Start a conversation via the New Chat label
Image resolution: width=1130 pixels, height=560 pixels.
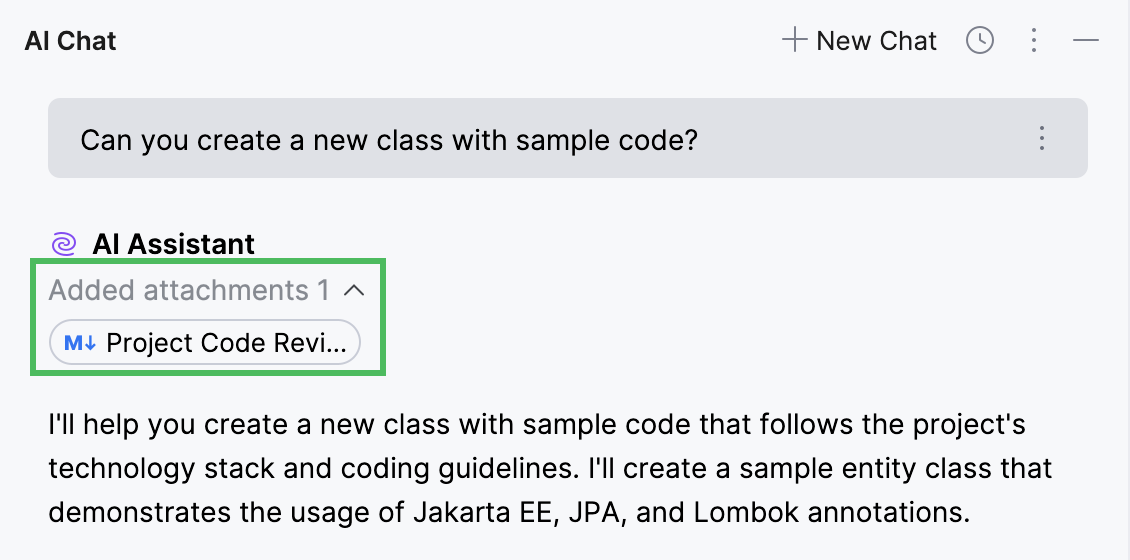pyautogui.click(x=876, y=41)
